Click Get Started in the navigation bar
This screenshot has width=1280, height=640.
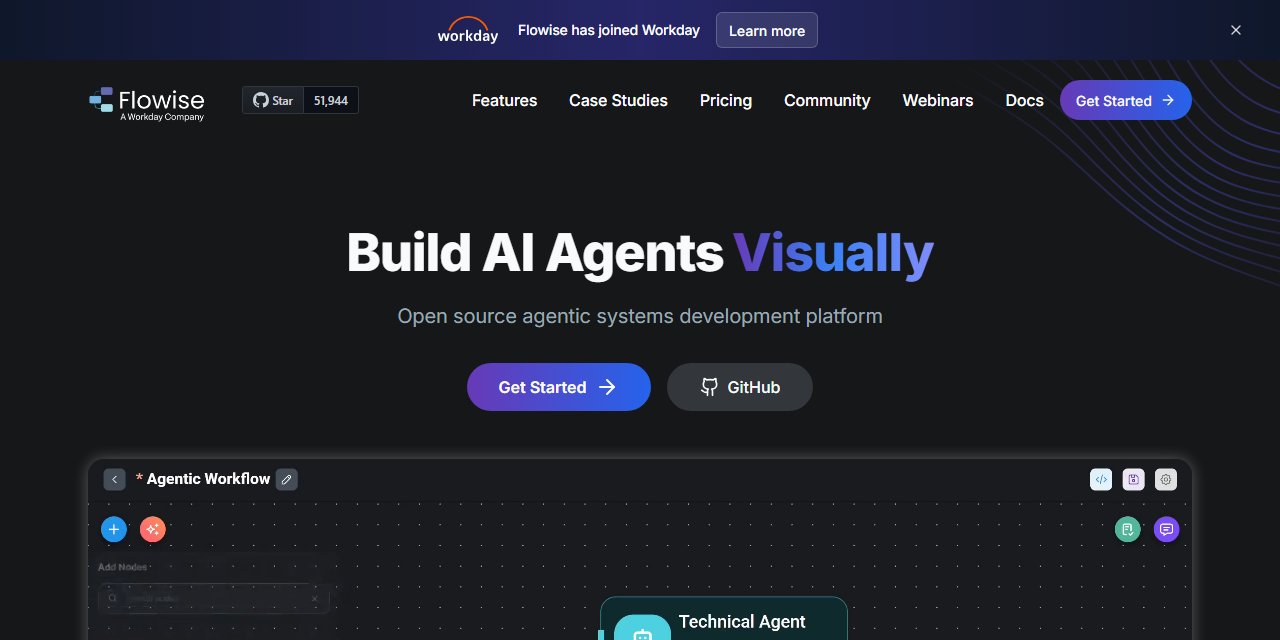1126,100
